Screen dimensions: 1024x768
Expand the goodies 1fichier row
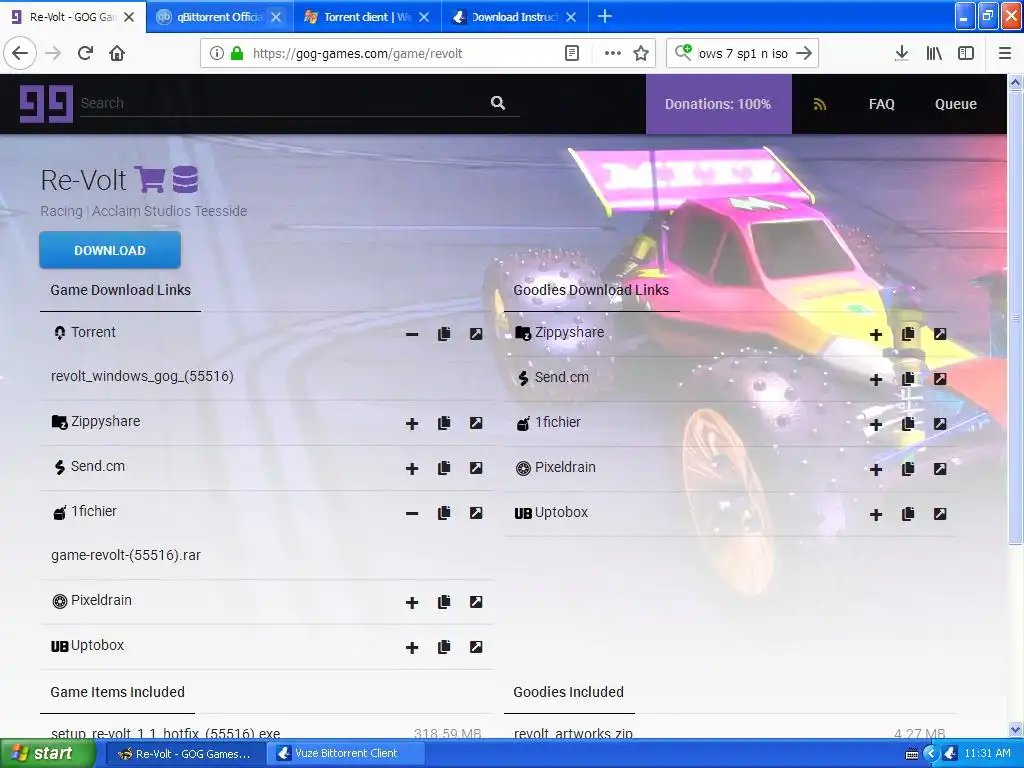876,425
